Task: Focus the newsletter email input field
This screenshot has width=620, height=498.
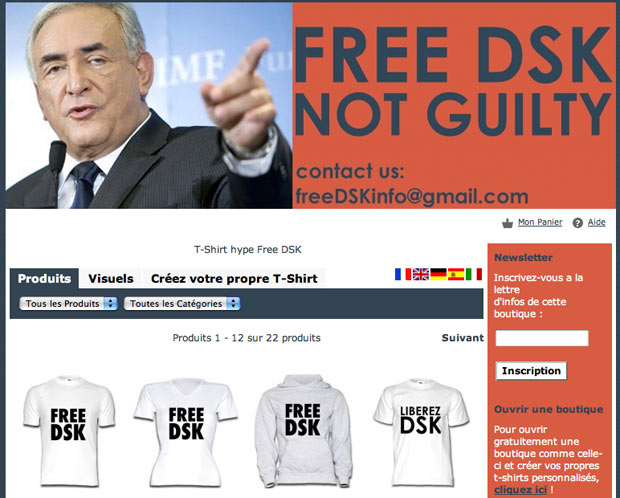Action: pos(542,338)
